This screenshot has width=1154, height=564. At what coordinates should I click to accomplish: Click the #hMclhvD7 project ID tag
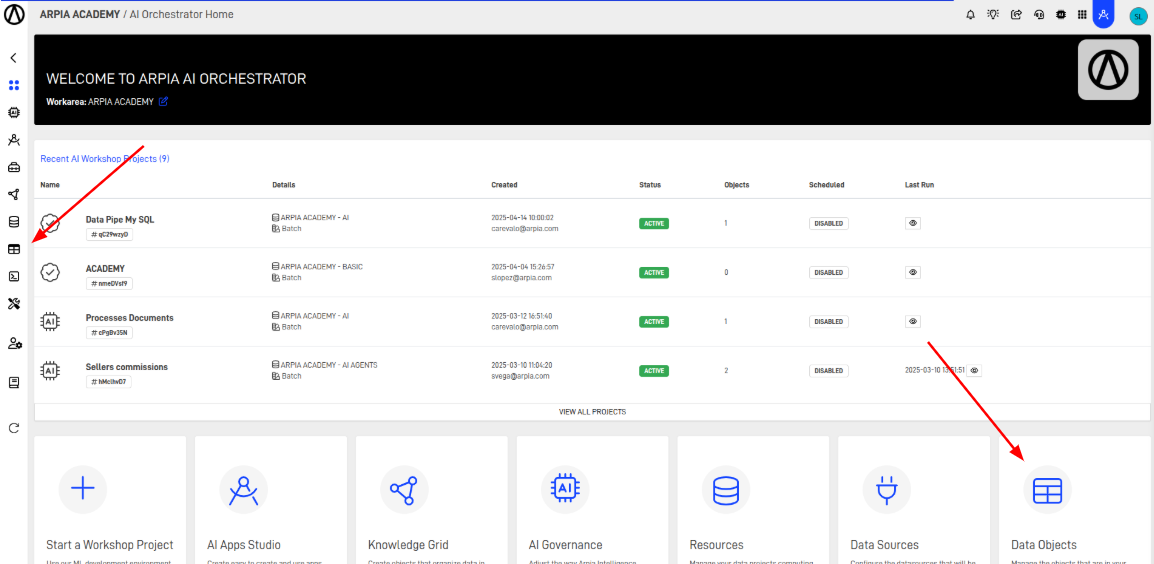click(109, 381)
